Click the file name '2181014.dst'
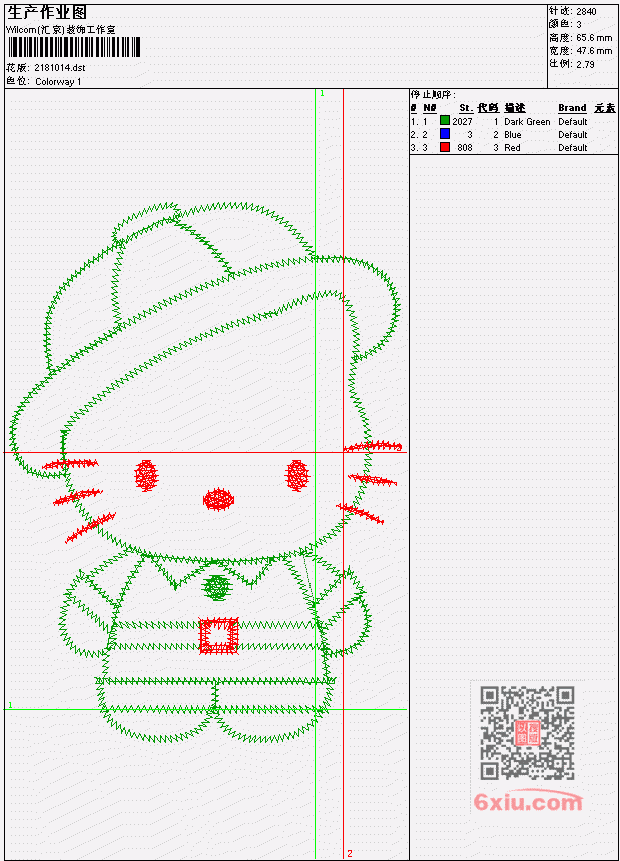The height and width of the screenshot is (861, 620). click(60, 68)
